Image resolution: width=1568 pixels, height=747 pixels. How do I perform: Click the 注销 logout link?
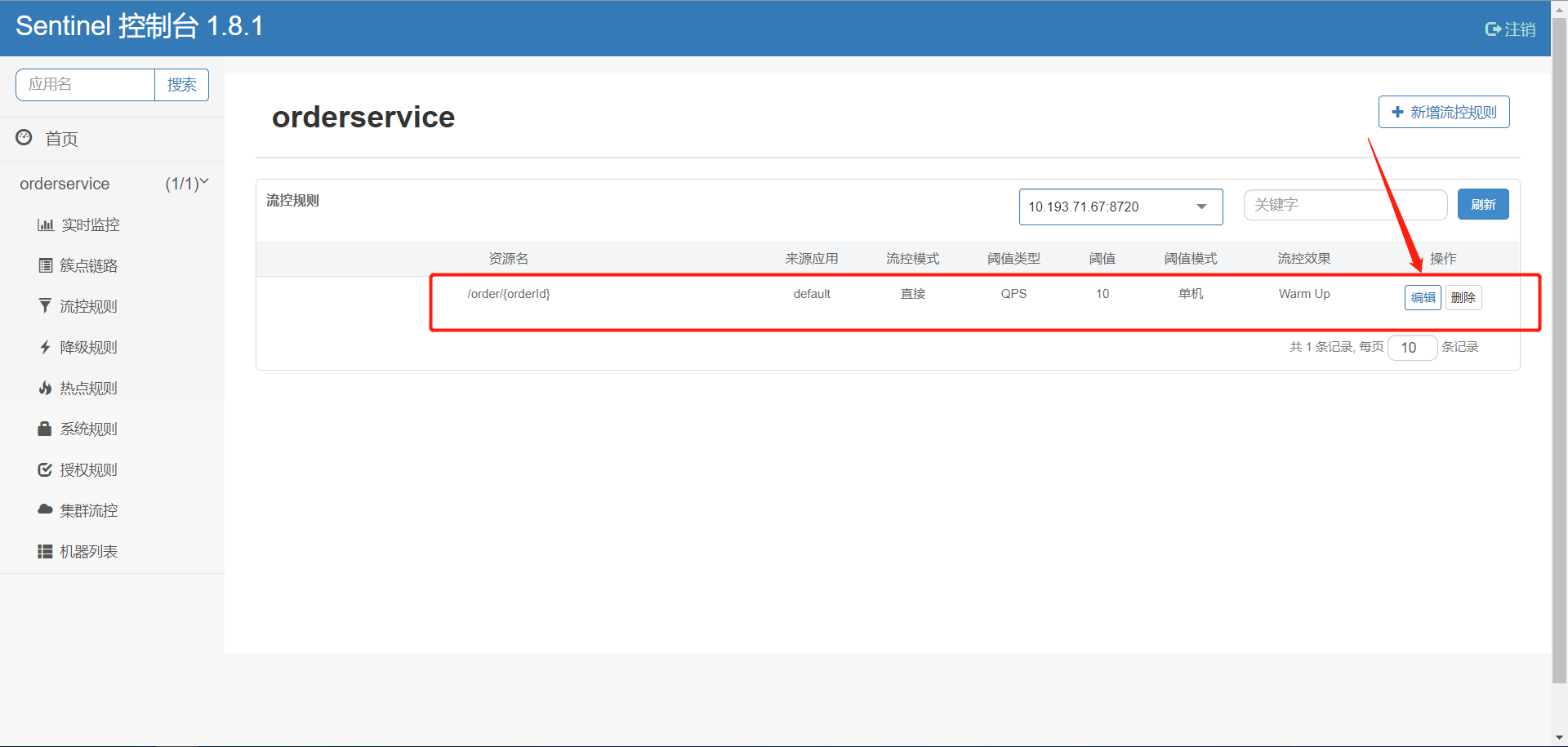click(x=1510, y=29)
